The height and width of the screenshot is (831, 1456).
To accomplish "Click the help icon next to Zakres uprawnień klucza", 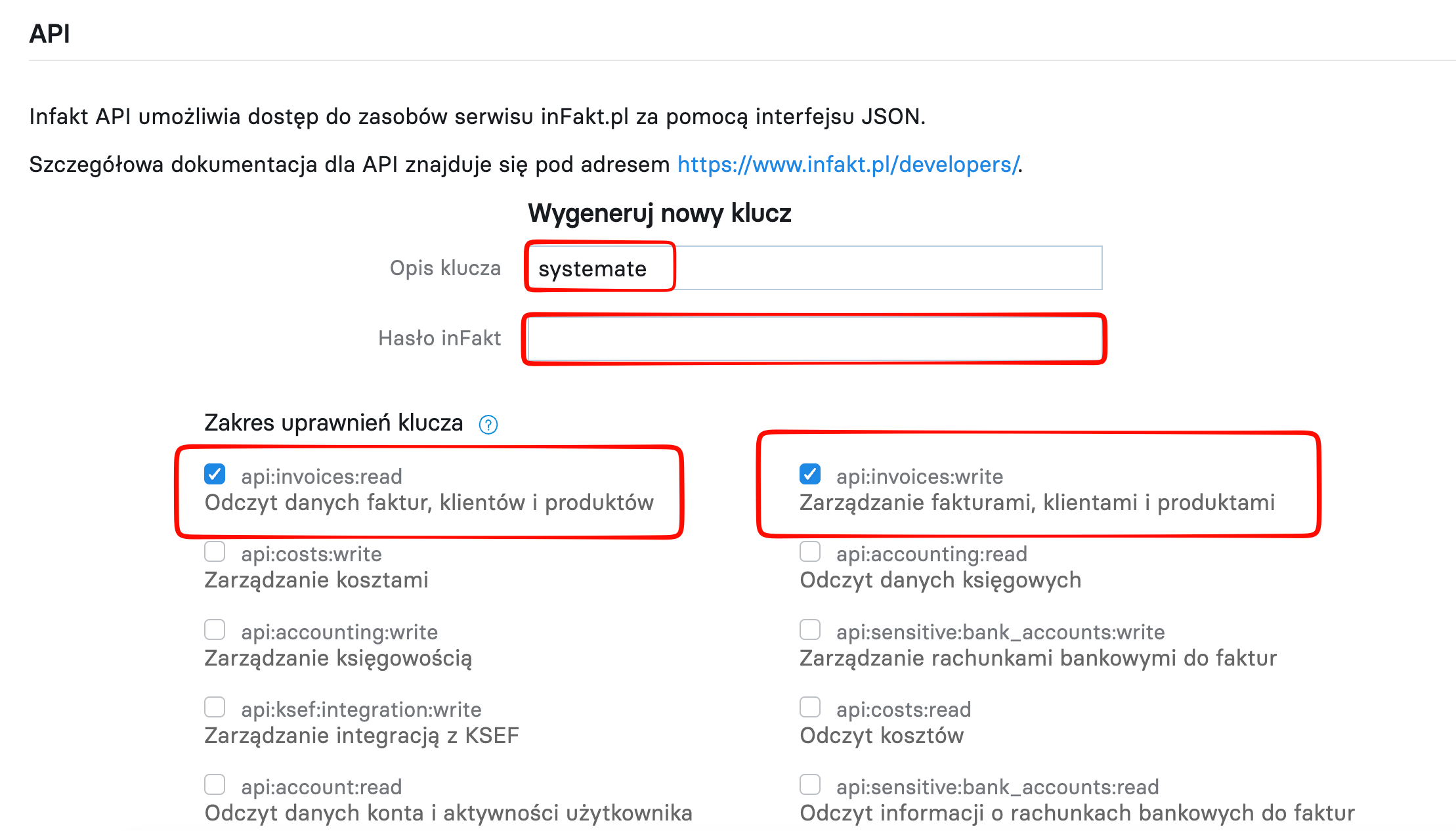I will pyautogui.click(x=488, y=425).
